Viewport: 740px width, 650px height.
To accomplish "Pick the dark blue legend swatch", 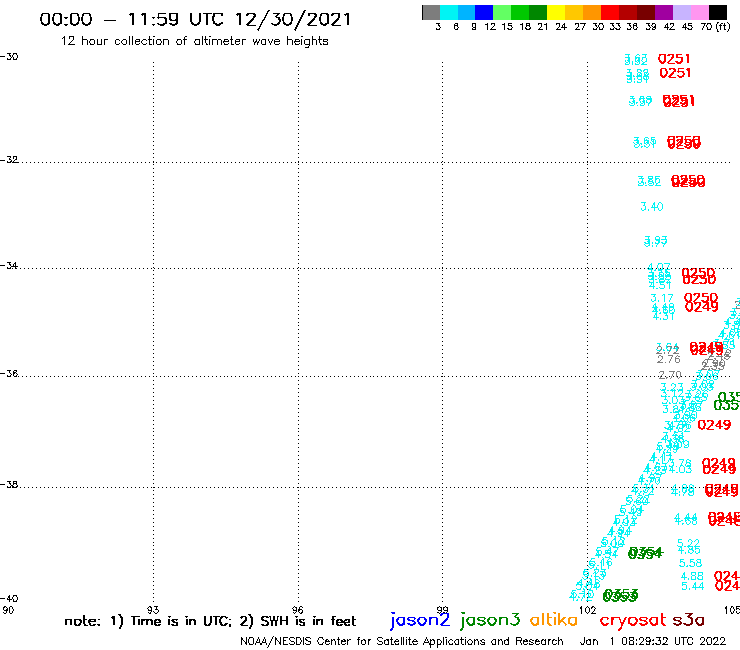I will pos(484,12).
